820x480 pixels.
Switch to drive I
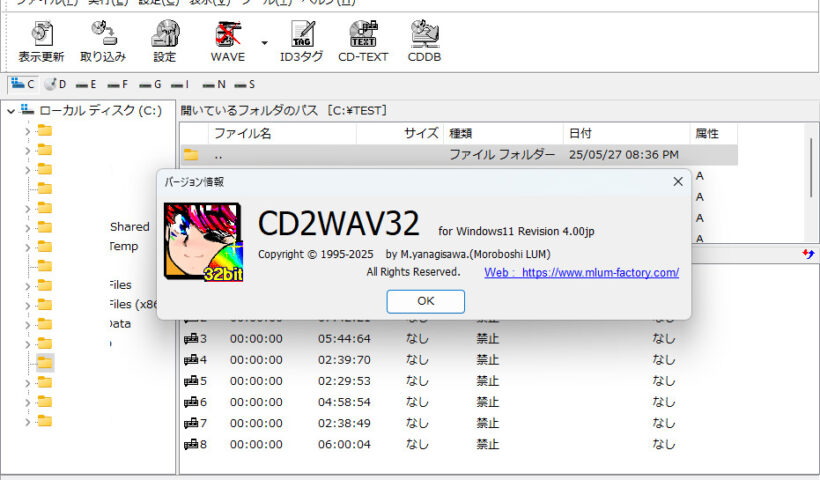pos(180,84)
